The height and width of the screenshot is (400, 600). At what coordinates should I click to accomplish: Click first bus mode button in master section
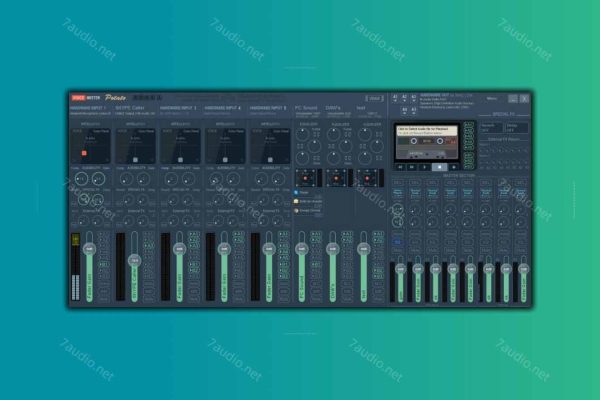pyautogui.click(x=398, y=192)
